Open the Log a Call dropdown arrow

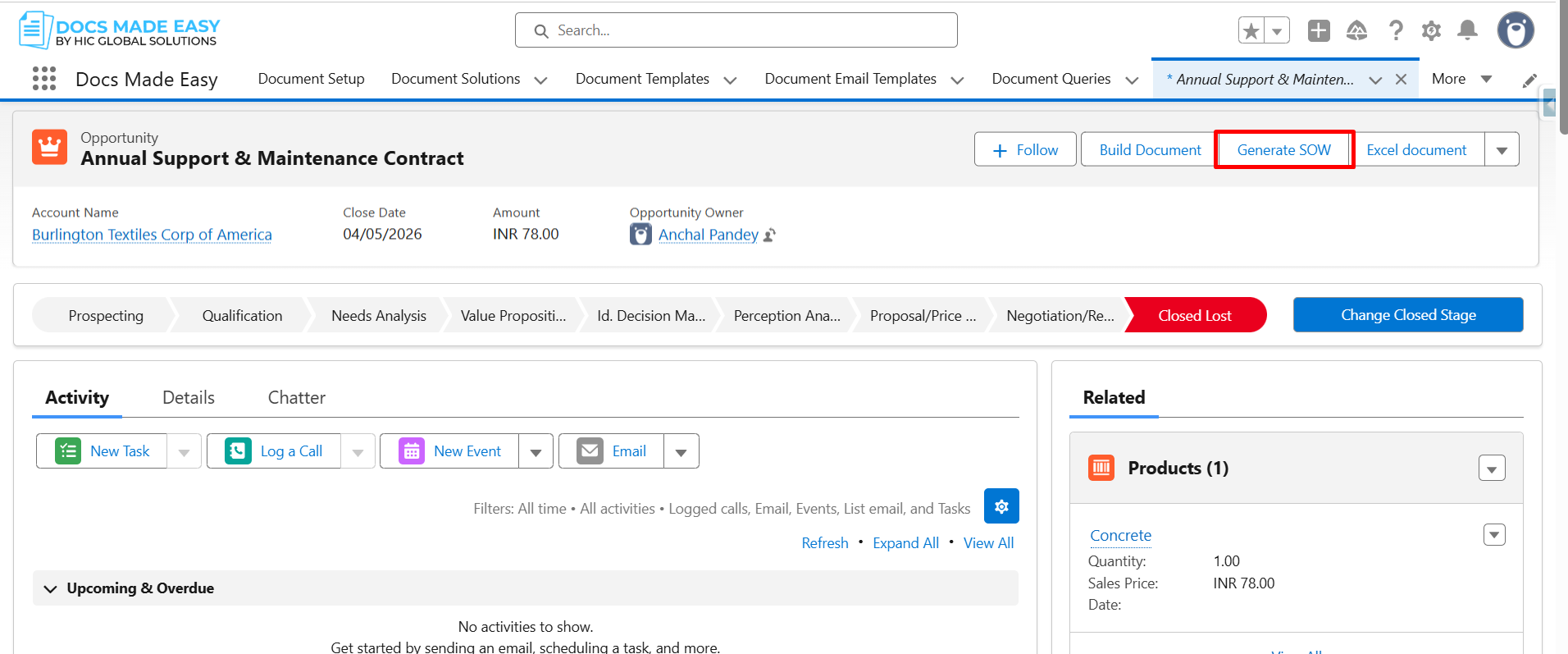[x=358, y=451]
